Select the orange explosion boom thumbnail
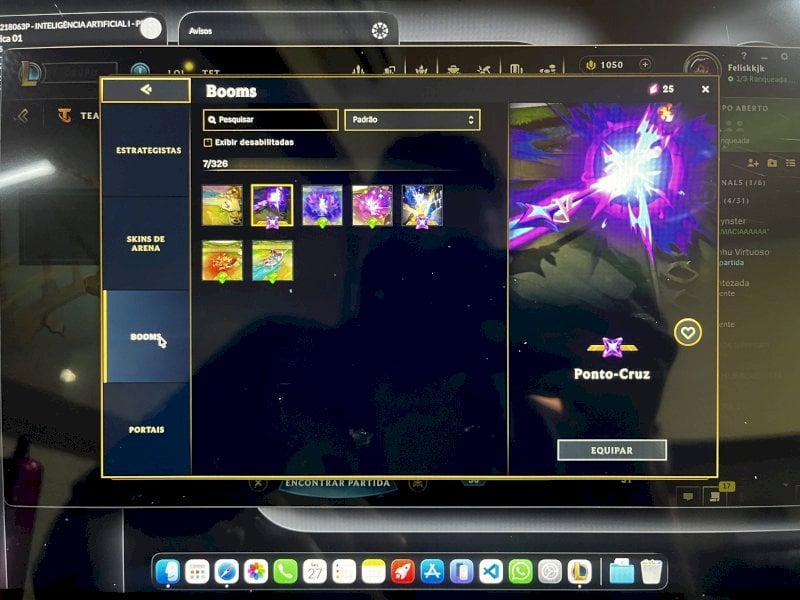The height and width of the screenshot is (600, 800). (222, 261)
